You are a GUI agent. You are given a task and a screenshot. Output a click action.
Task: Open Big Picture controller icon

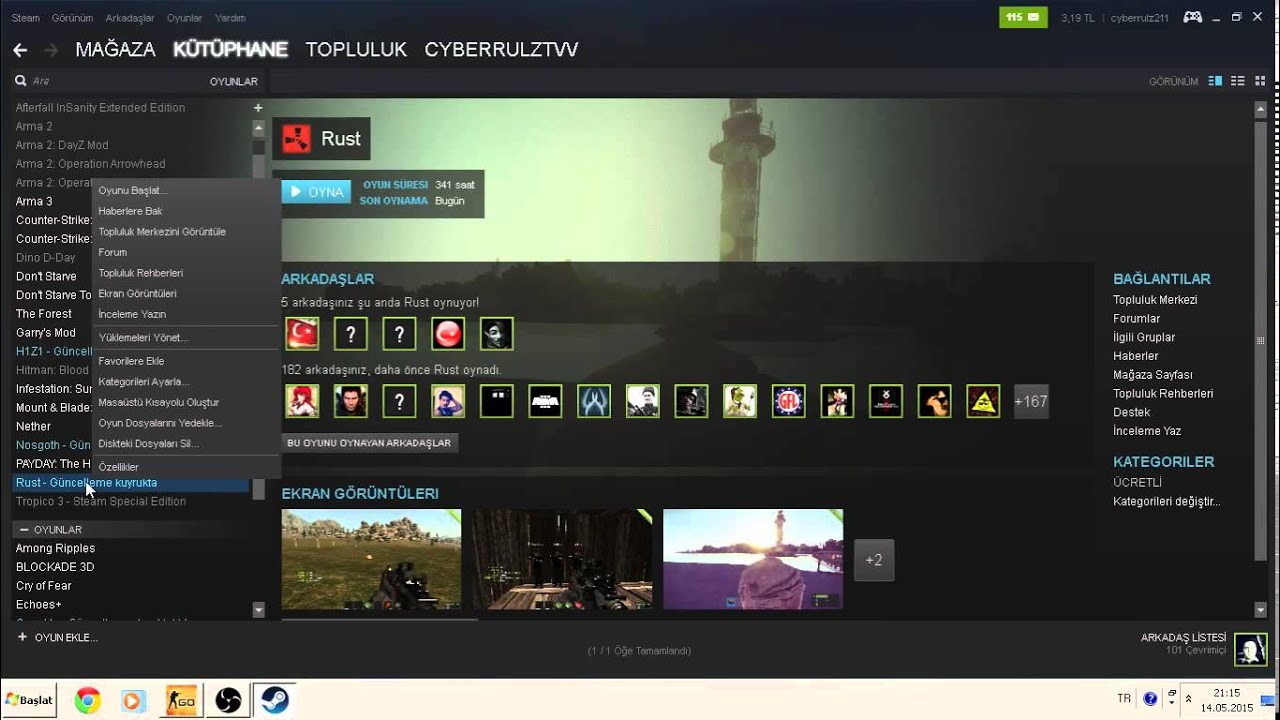coord(1192,17)
